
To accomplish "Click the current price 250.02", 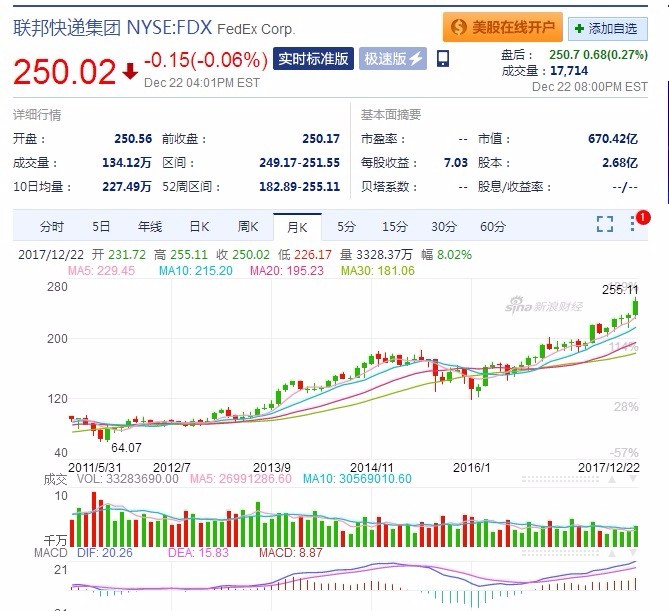I will coord(64,71).
